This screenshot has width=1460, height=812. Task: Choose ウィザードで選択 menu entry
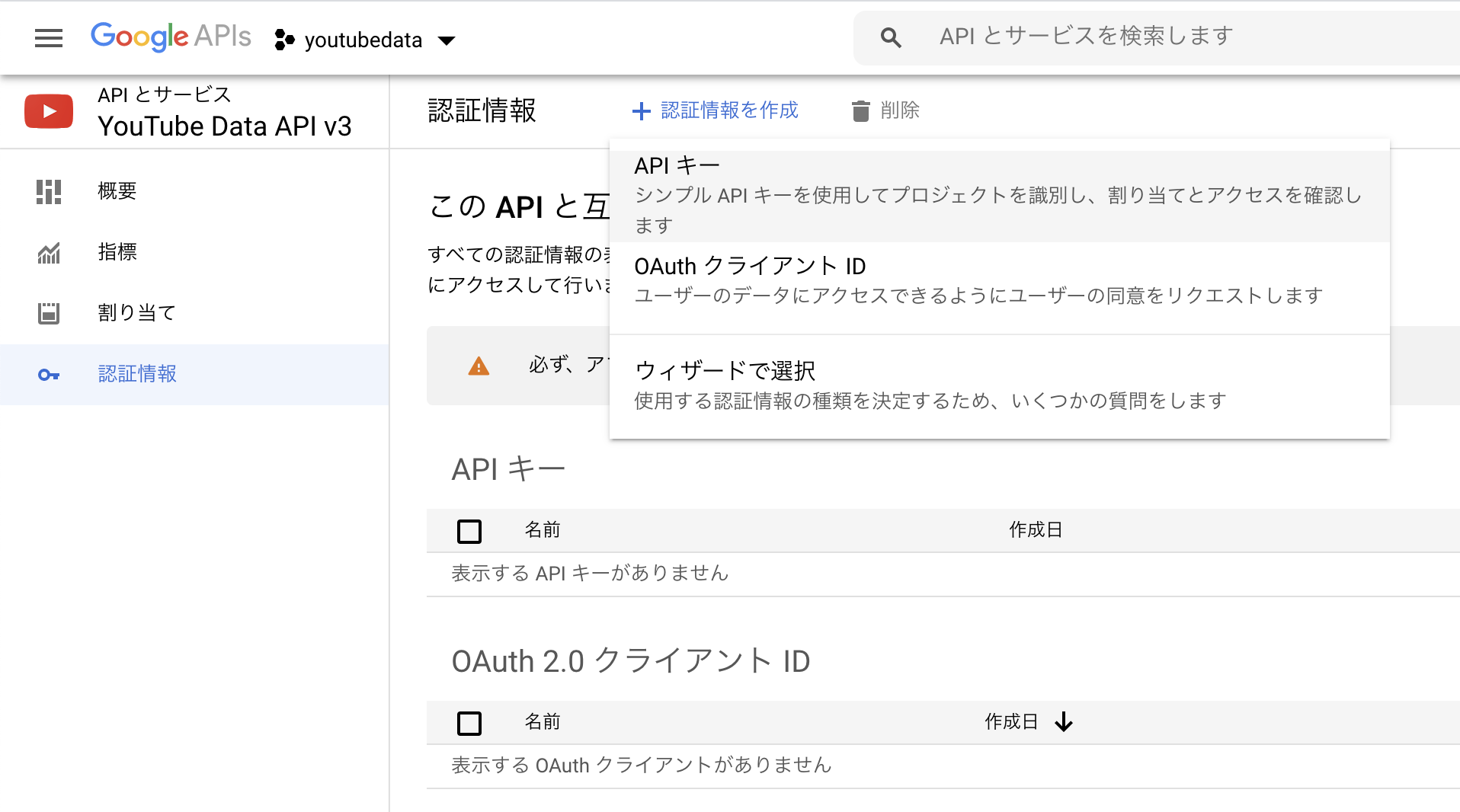pos(1000,385)
